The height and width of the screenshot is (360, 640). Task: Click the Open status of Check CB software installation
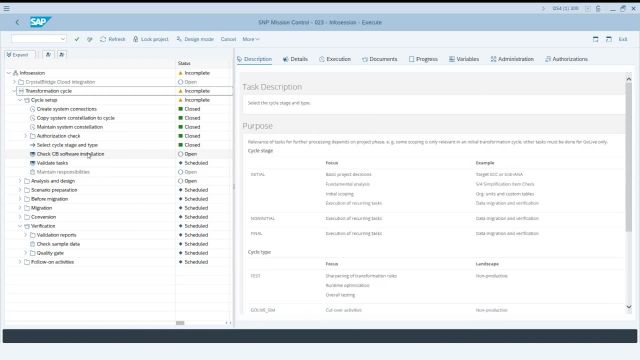[187, 154]
